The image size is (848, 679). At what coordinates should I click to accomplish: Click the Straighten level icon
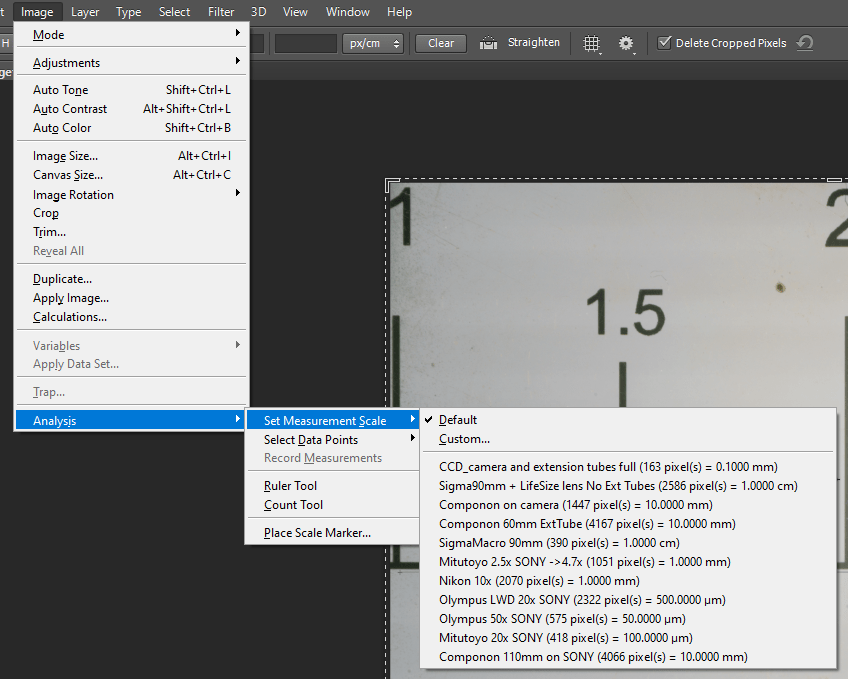tap(489, 43)
